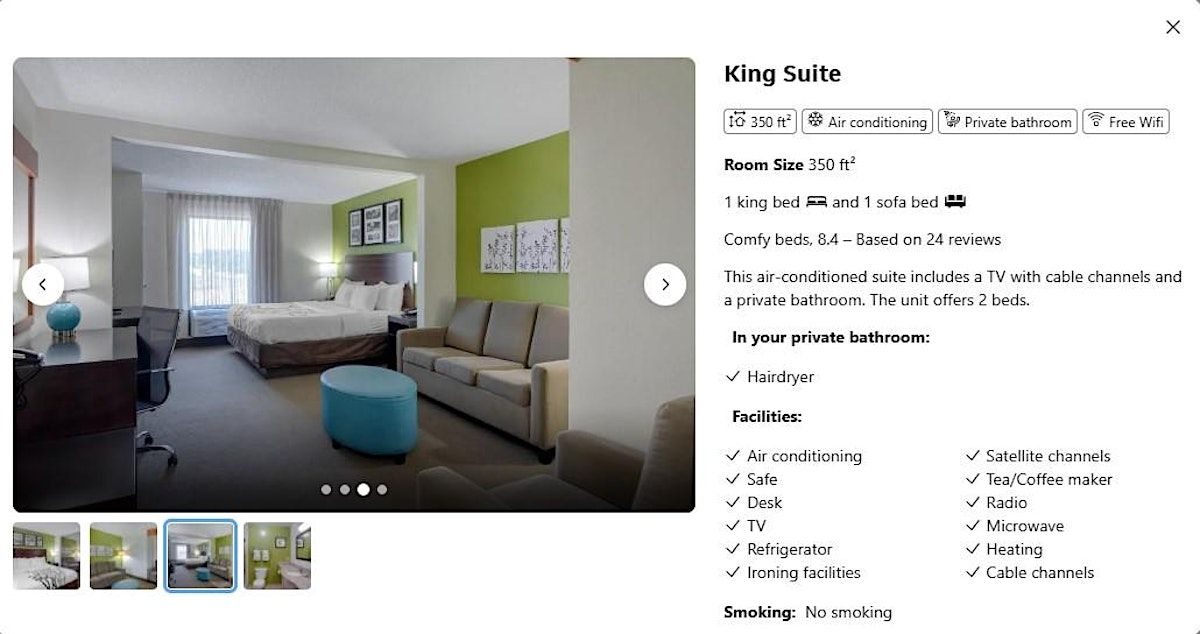Go back to previous room photo
The image size is (1200, 634).
tap(43, 284)
